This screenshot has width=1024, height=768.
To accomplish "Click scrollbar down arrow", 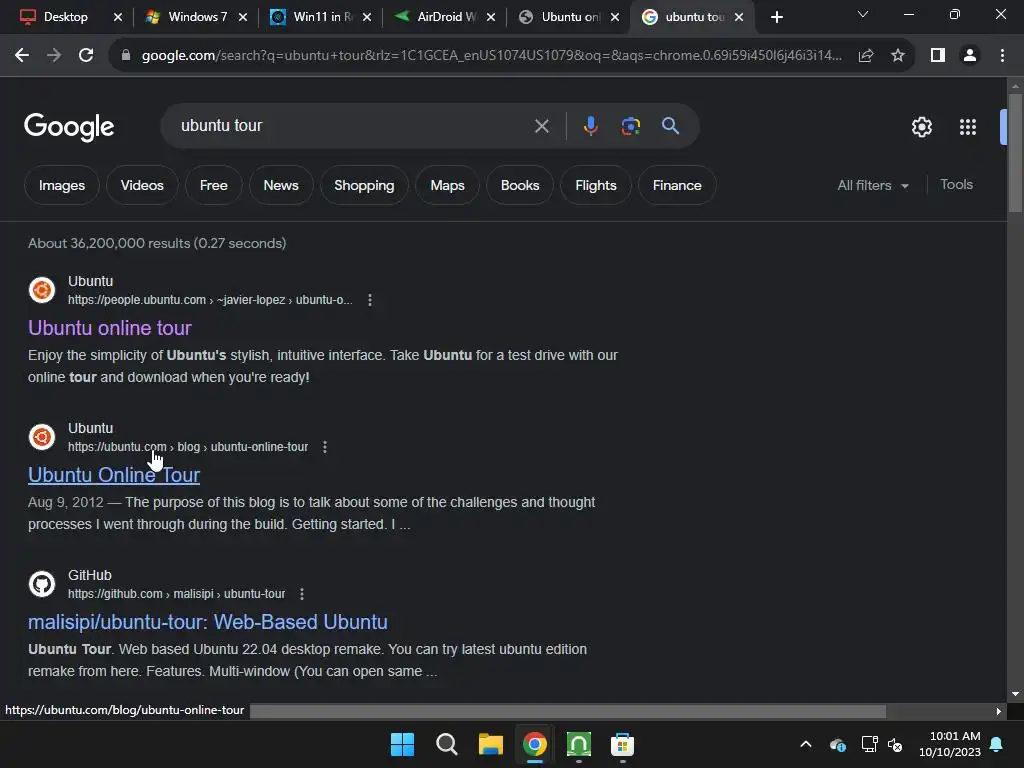I will [x=1015, y=694].
